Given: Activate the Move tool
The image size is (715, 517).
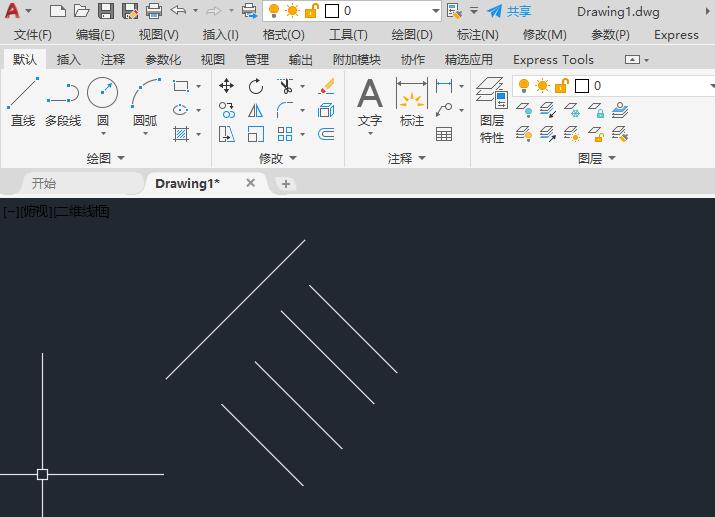Looking at the screenshot, I should click(x=227, y=86).
